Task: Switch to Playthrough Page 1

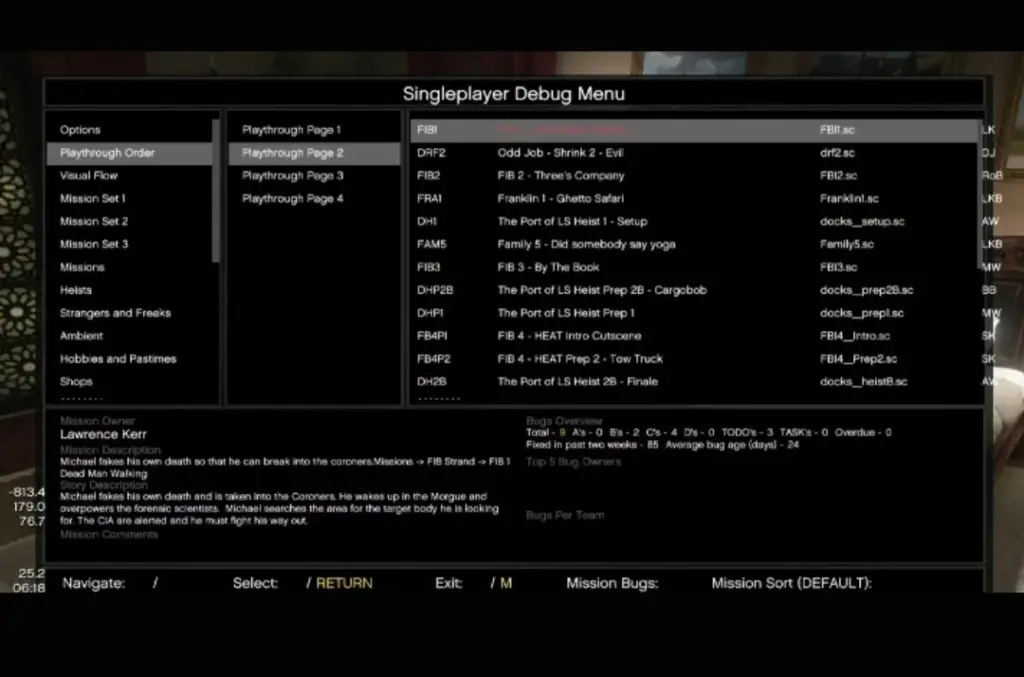Action: pyautogui.click(x=291, y=130)
